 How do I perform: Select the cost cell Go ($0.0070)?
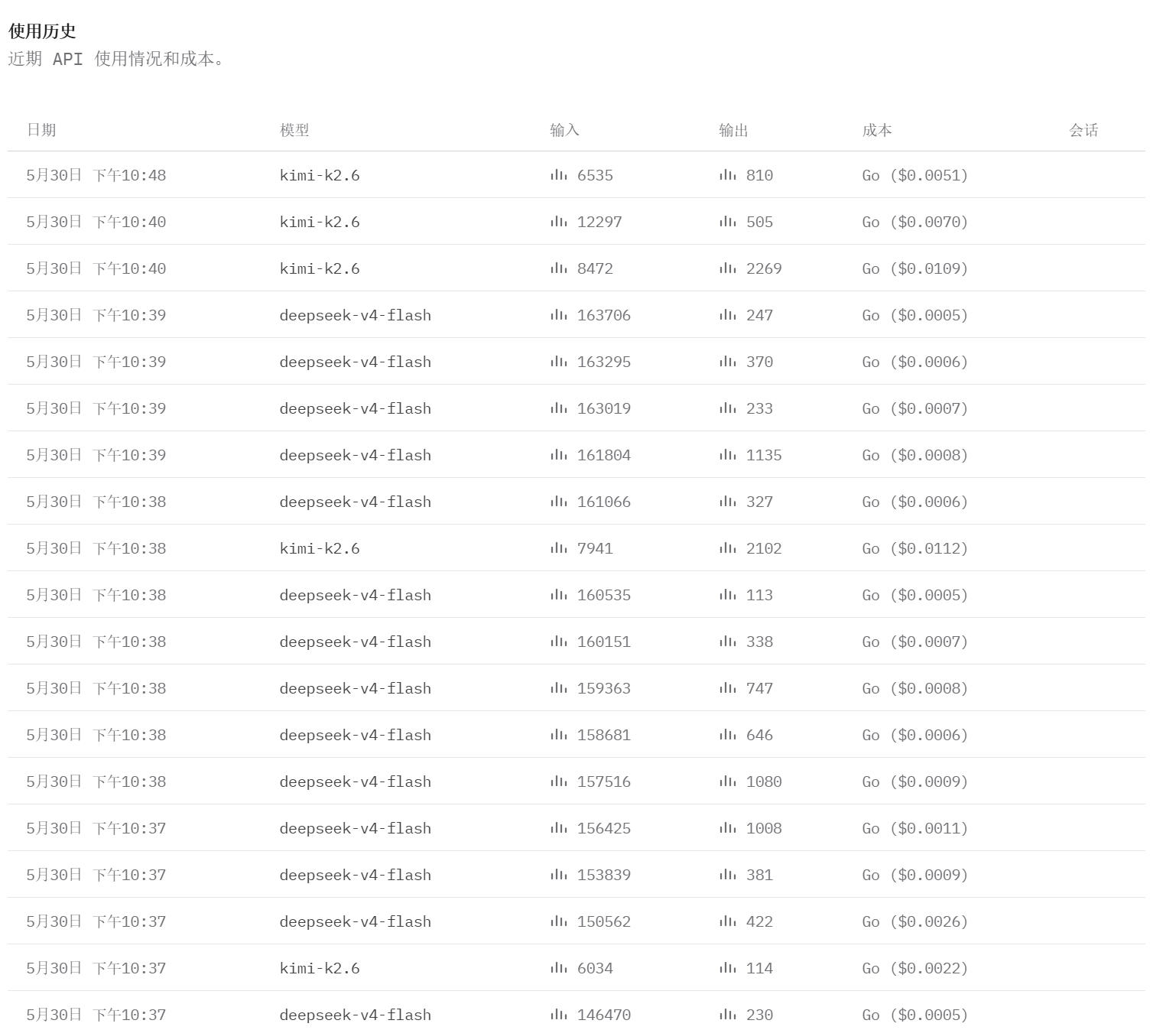click(915, 222)
